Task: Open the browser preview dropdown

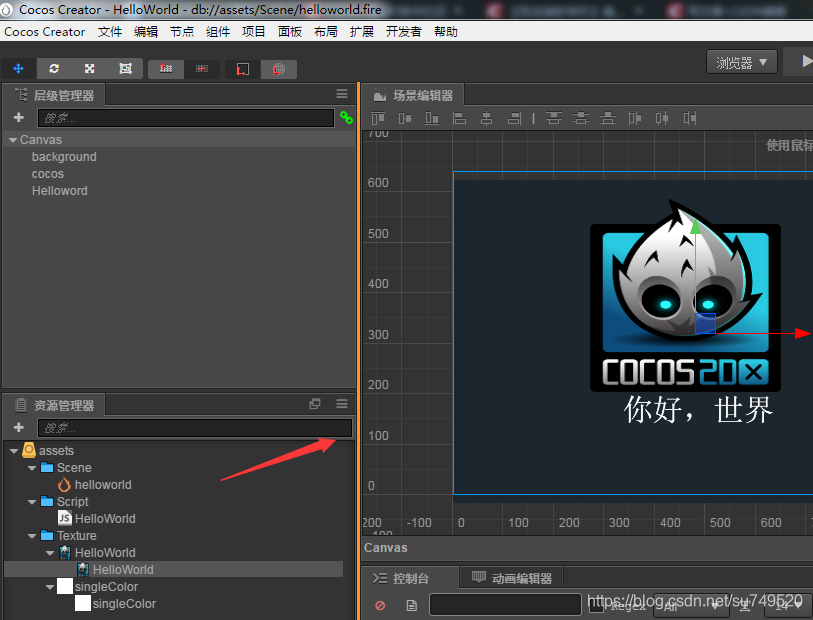Action: (x=741, y=63)
